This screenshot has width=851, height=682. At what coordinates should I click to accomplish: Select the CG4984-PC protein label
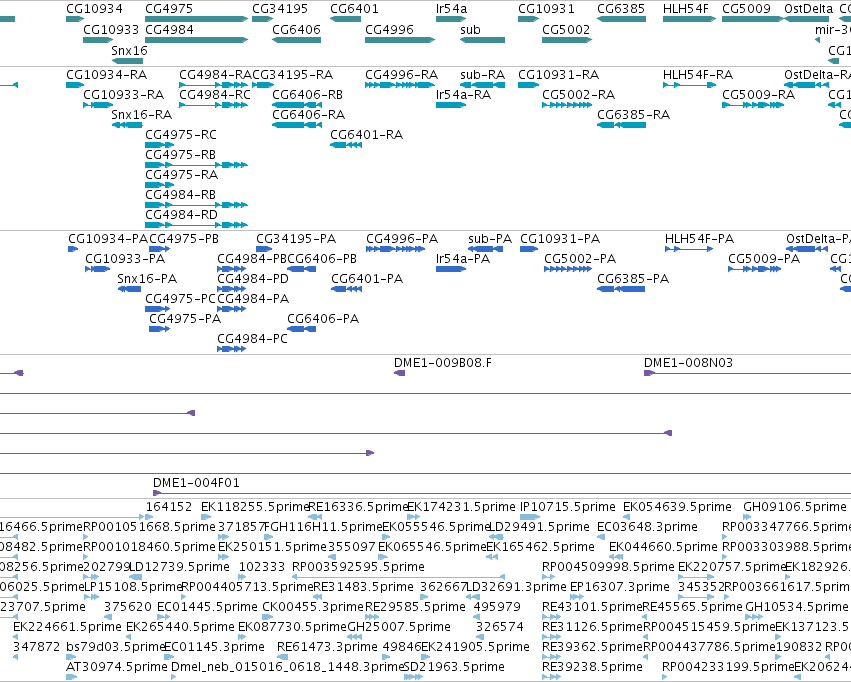coord(252,339)
